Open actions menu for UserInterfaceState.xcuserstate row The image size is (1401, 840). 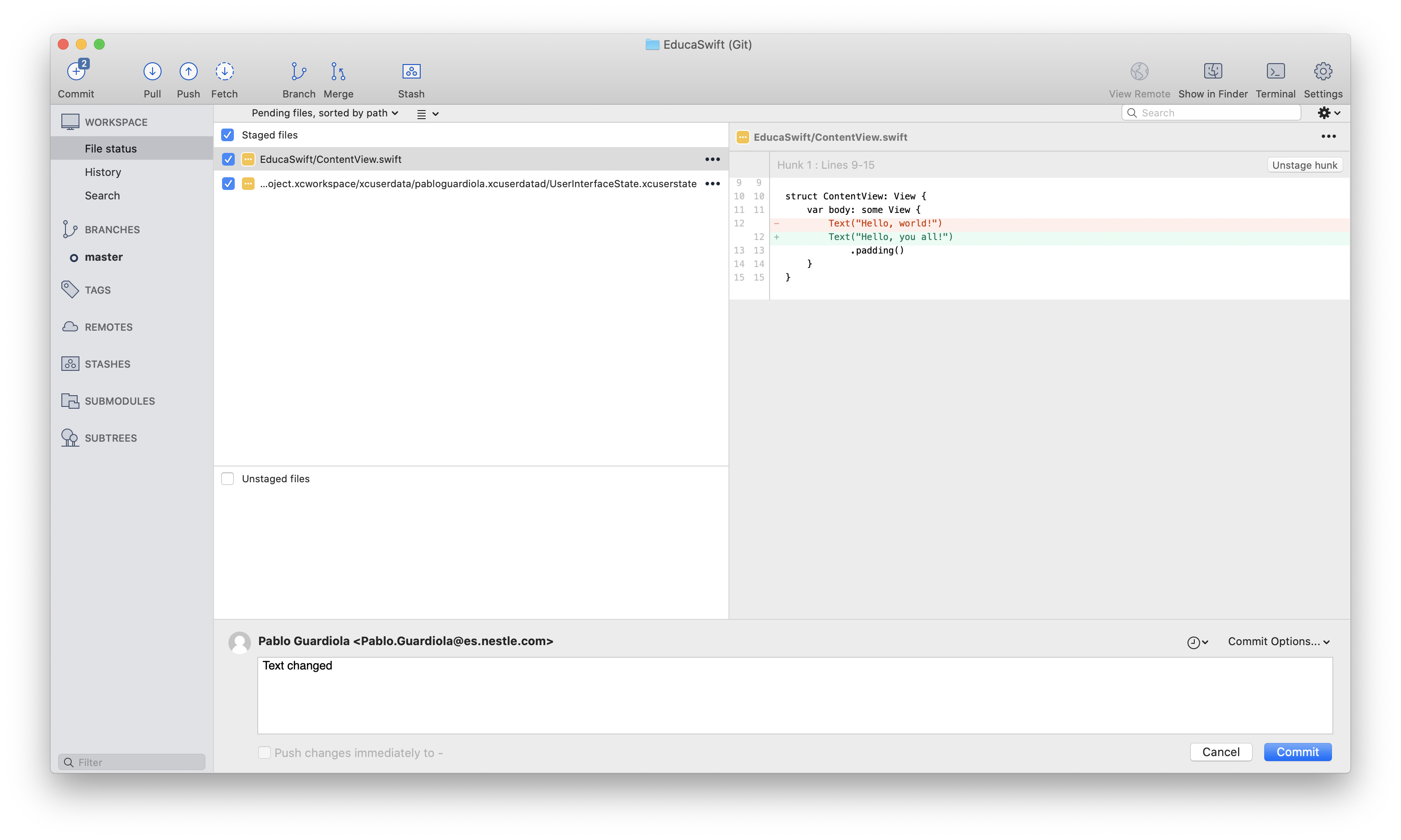(x=712, y=184)
